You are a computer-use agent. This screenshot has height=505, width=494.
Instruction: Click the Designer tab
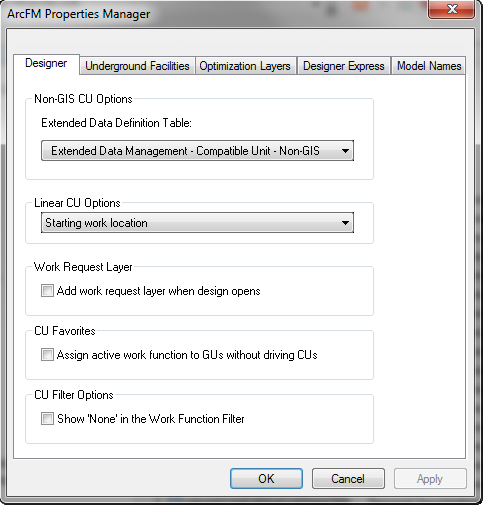click(x=46, y=63)
